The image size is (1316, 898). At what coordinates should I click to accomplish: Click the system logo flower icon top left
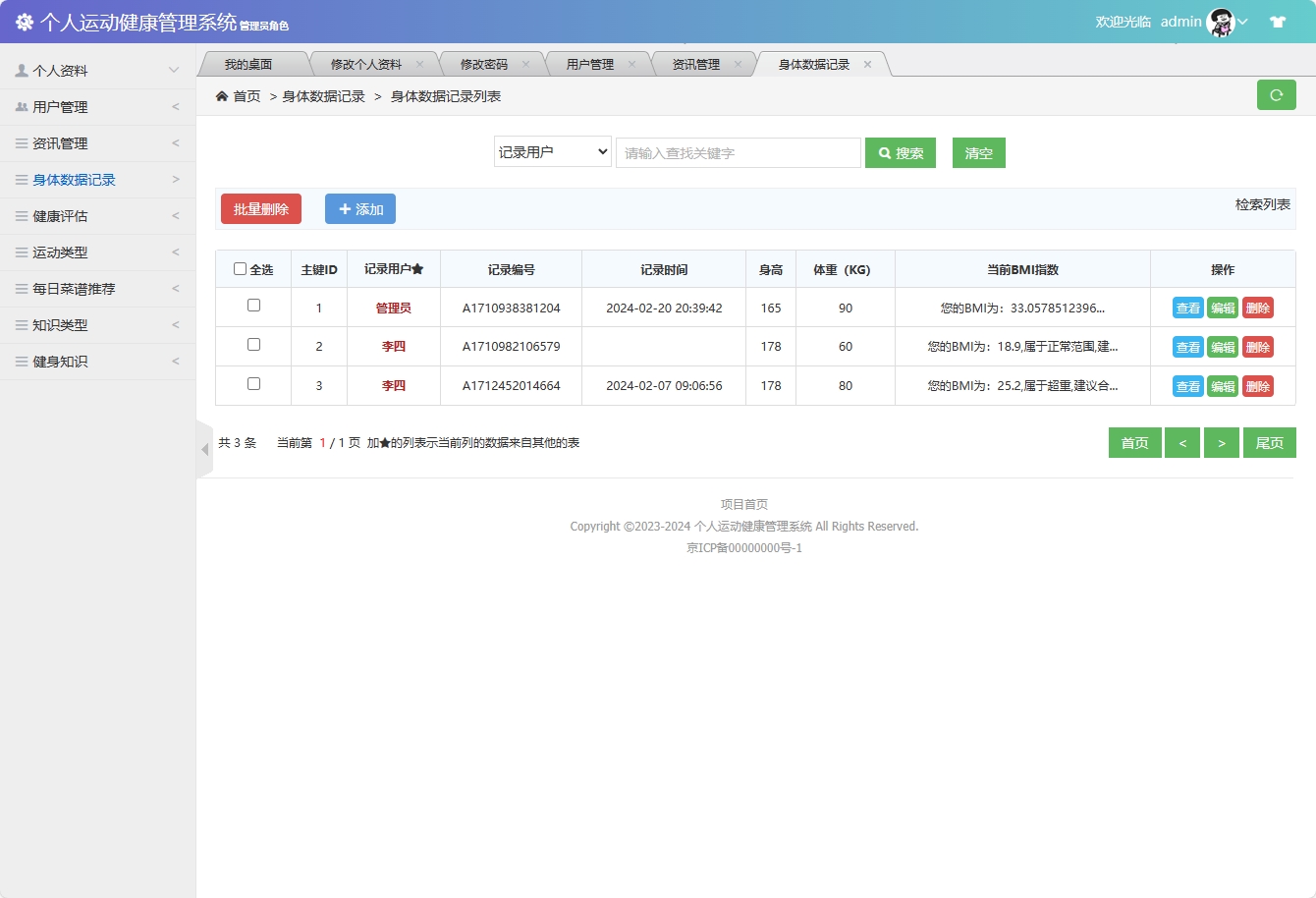point(24,21)
